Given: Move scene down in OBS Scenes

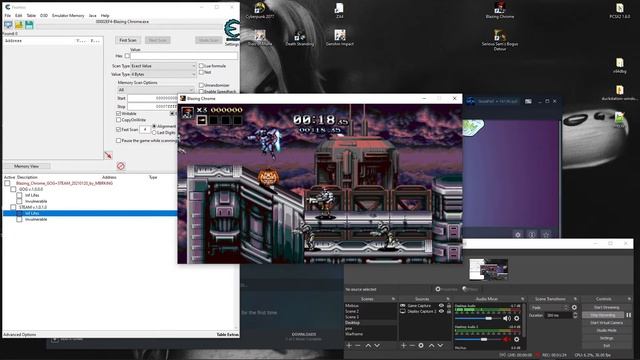Looking at the screenshot, I should pyautogui.click(x=377, y=346).
